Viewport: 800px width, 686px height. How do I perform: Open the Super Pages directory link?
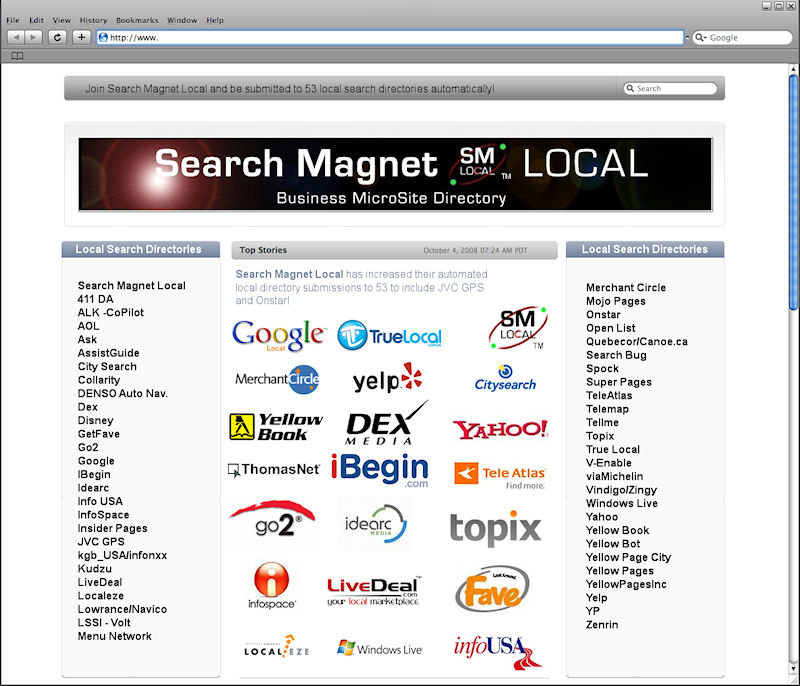619,382
